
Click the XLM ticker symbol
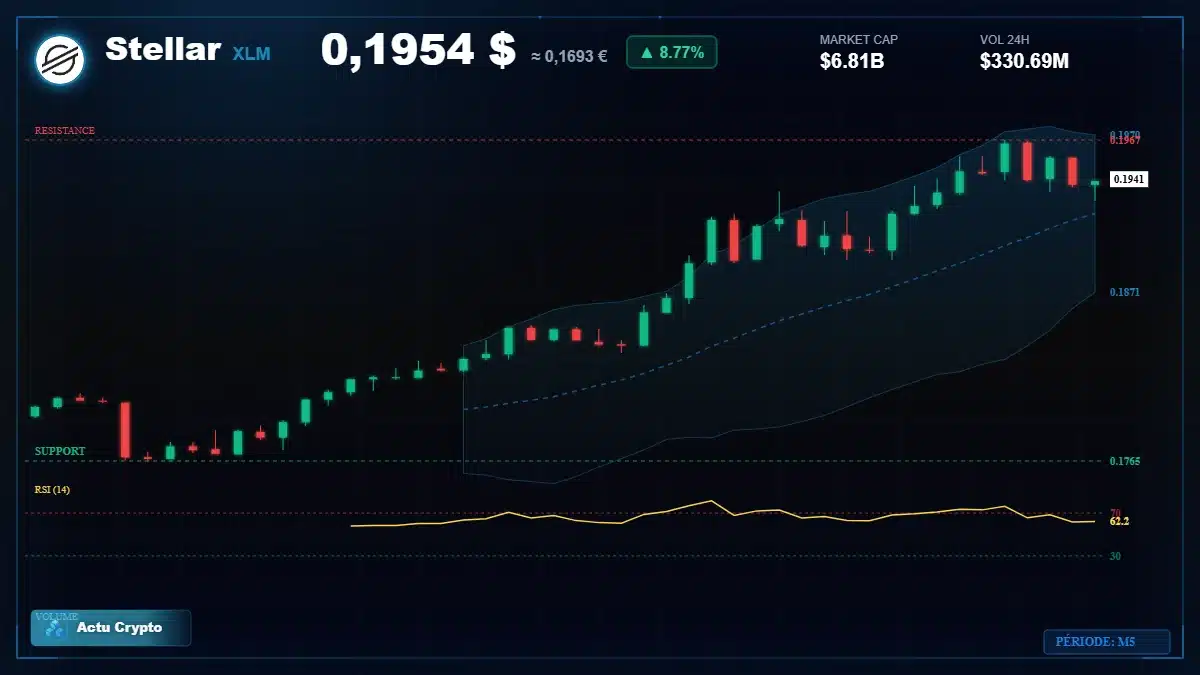252,54
